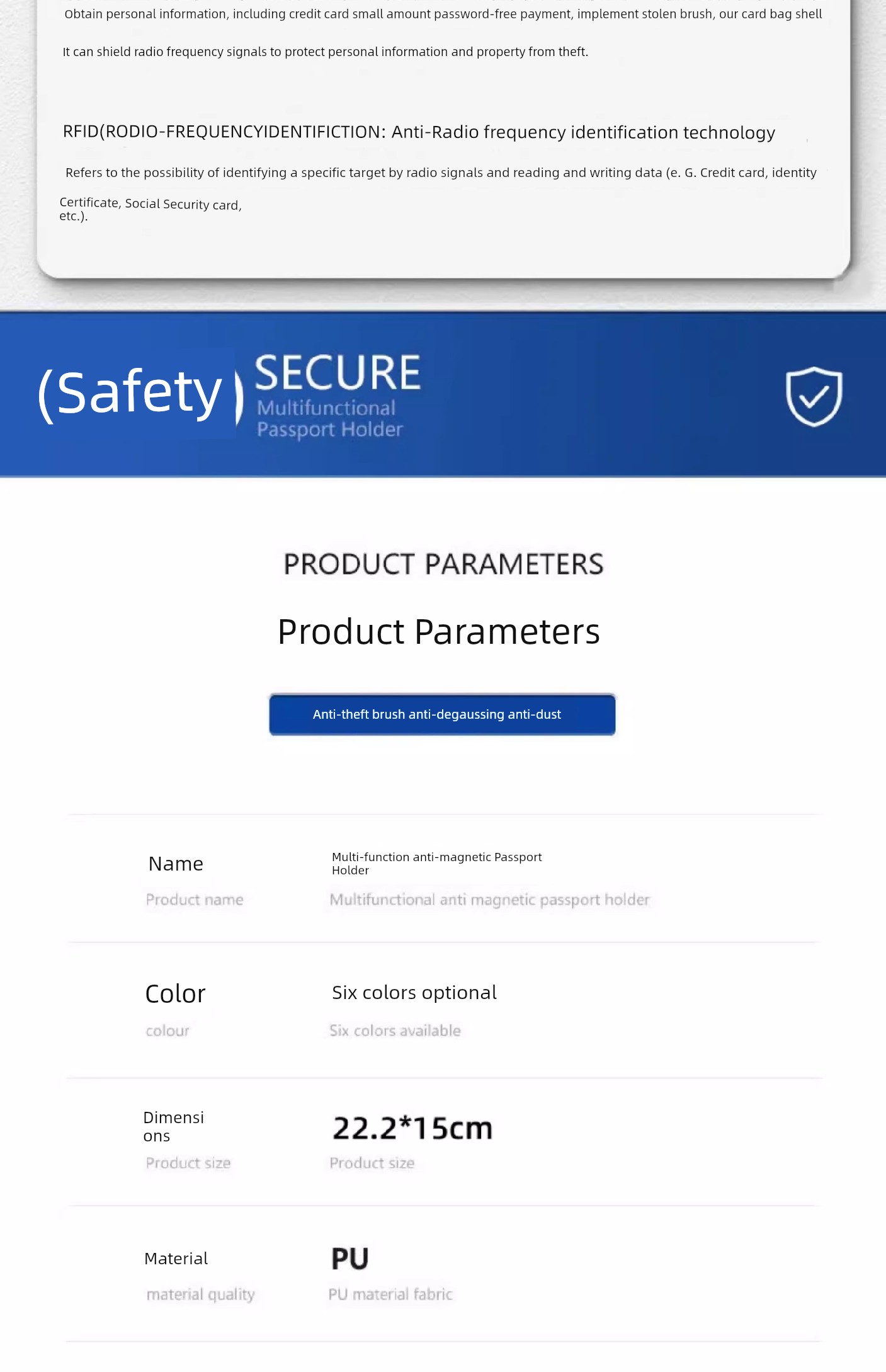
Task: Click the RFID Anti-Radio frequency identification line
Action: pyautogui.click(x=419, y=132)
